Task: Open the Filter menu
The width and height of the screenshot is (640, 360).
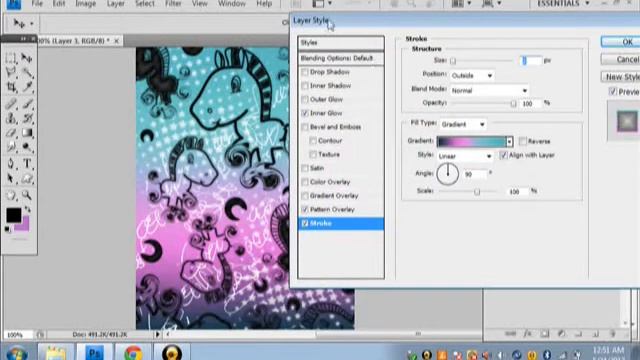Action: tap(173, 4)
